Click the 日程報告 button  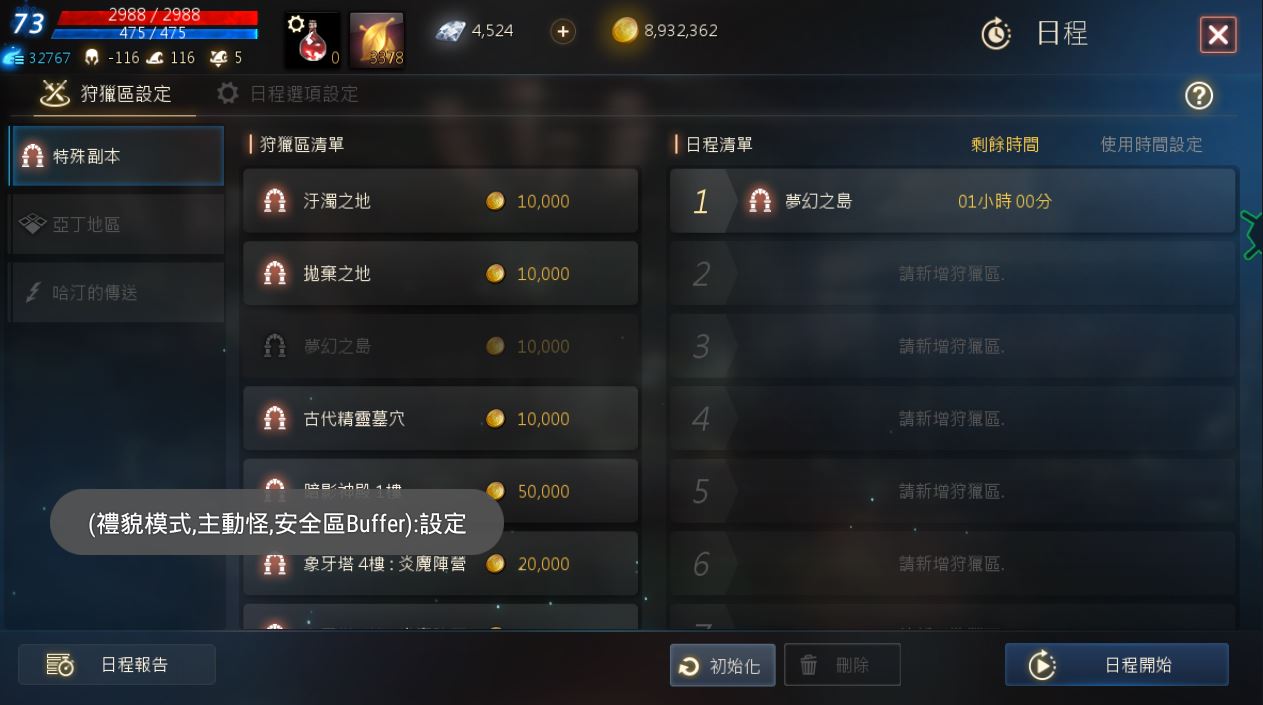(x=117, y=664)
